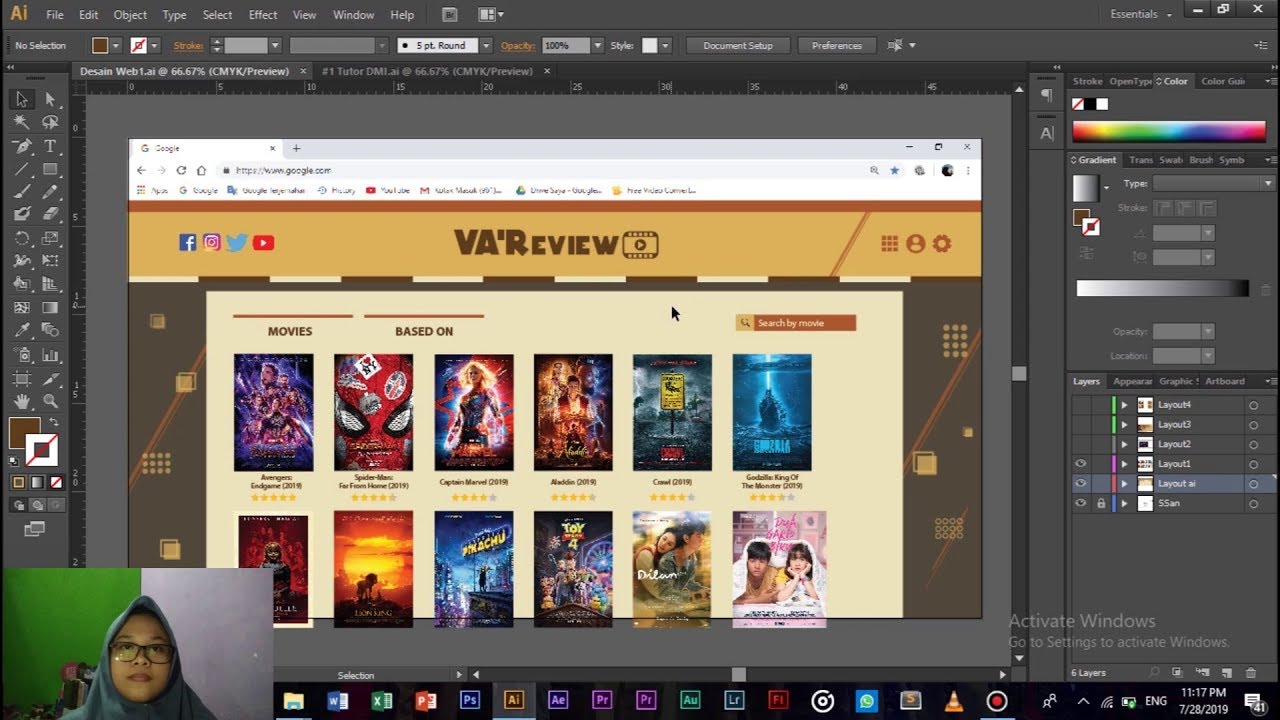The height and width of the screenshot is (720, 1280).
Task: Set toolbar fill mode to None
Action: coord(56,482)
